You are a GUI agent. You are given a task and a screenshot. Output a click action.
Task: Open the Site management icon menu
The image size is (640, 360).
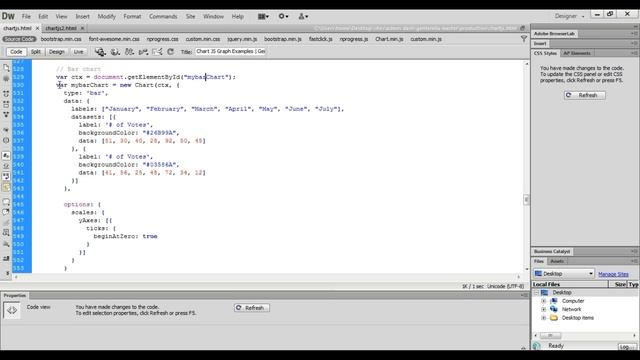[303, 16]
